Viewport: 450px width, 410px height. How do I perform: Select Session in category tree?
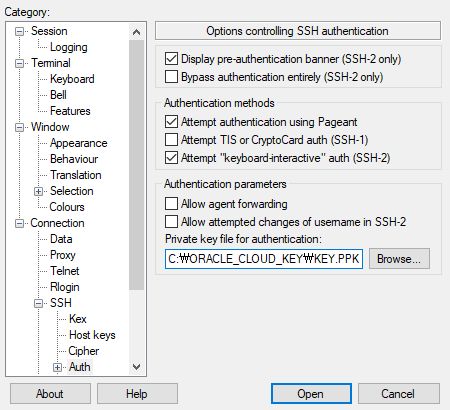point(49,31)
